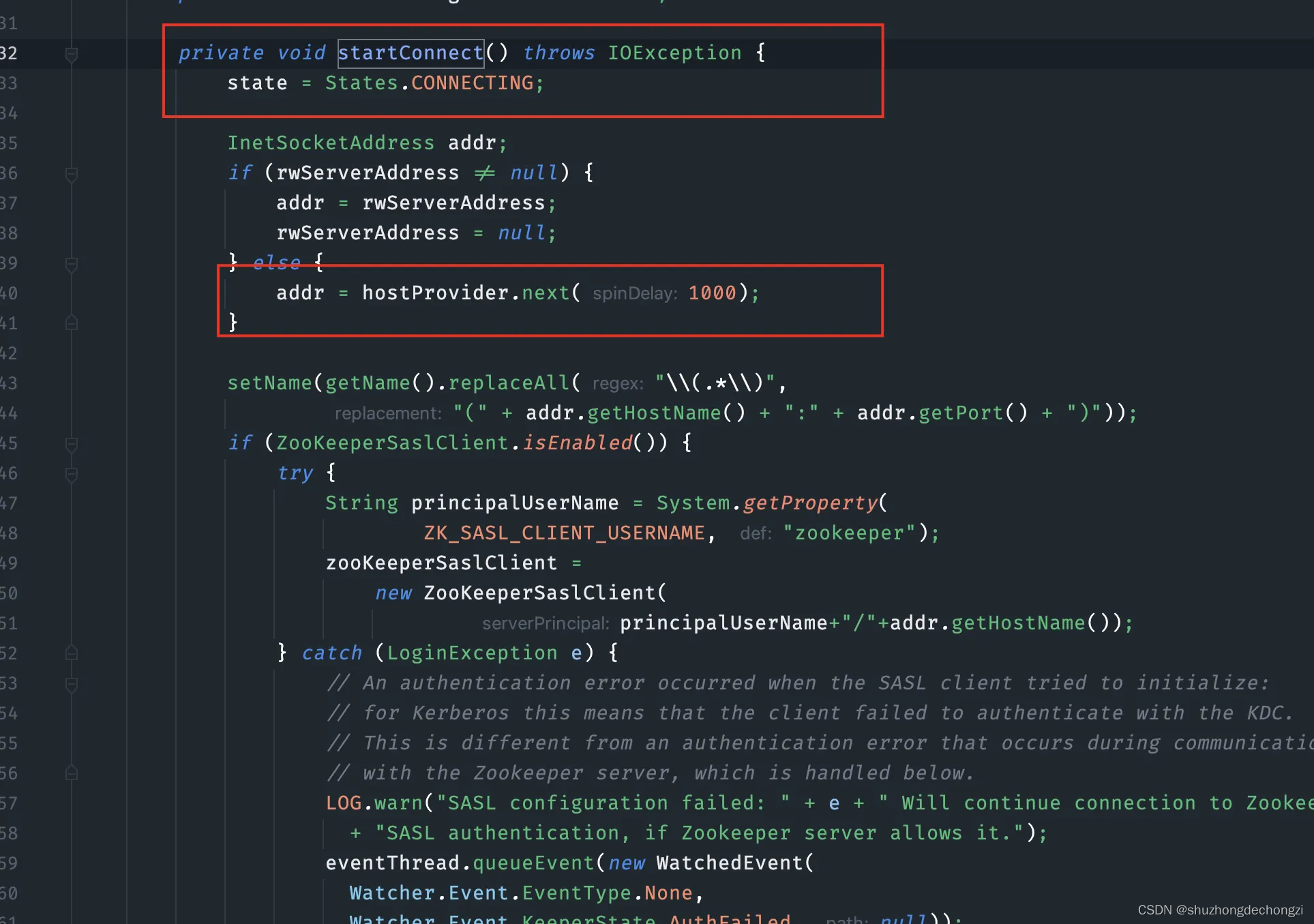Click the startConnect method name
1314x924 pixels.
tap(410, 53)
